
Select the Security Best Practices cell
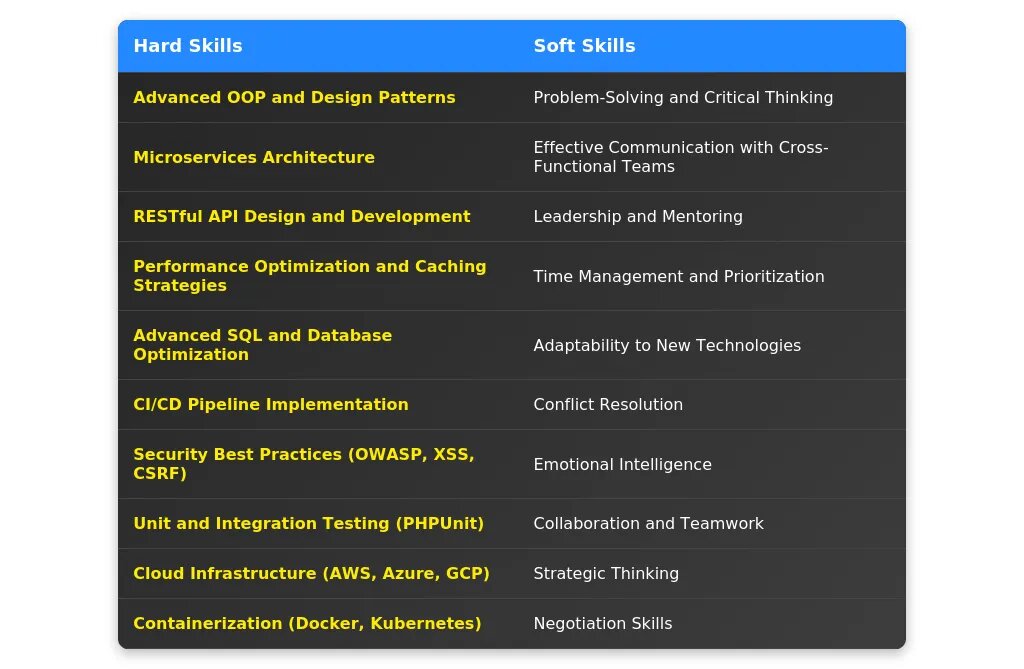pyautogui.click(x=304, y=464)
